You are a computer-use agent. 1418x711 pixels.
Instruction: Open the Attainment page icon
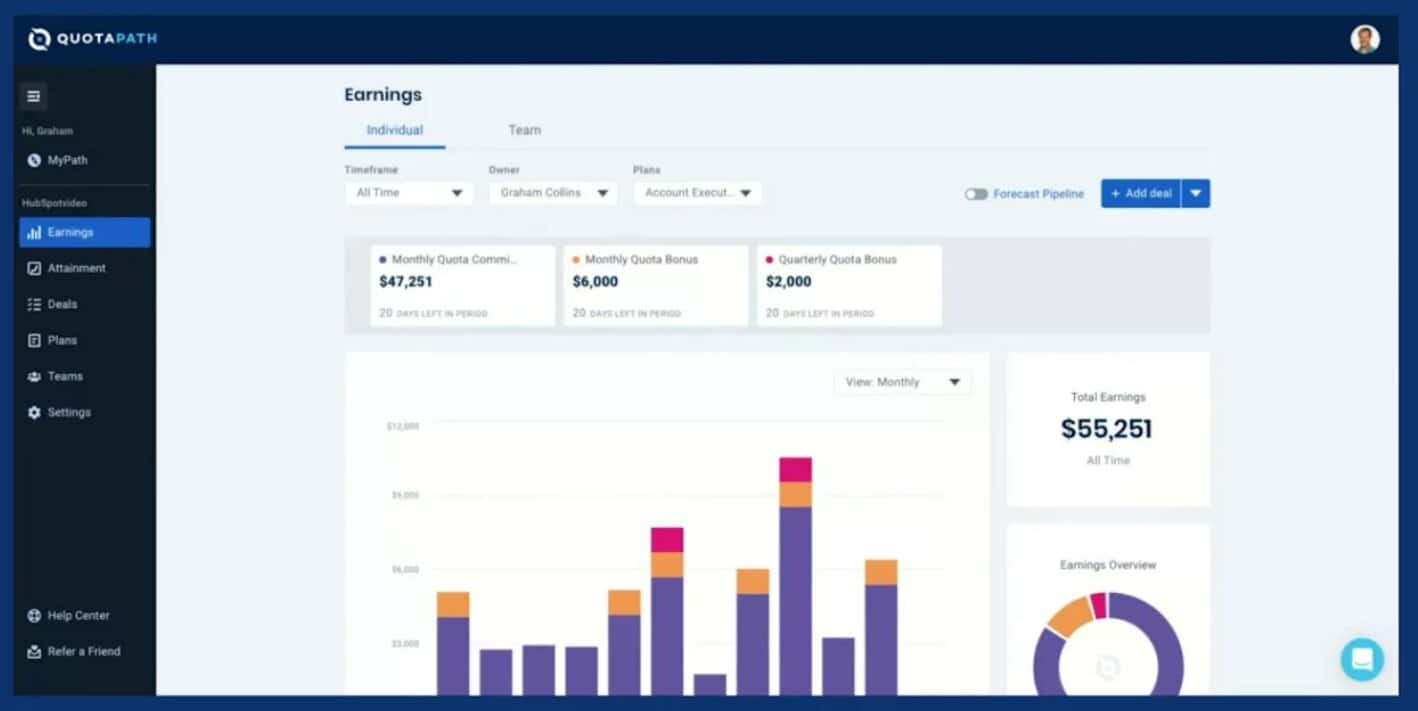34,268
